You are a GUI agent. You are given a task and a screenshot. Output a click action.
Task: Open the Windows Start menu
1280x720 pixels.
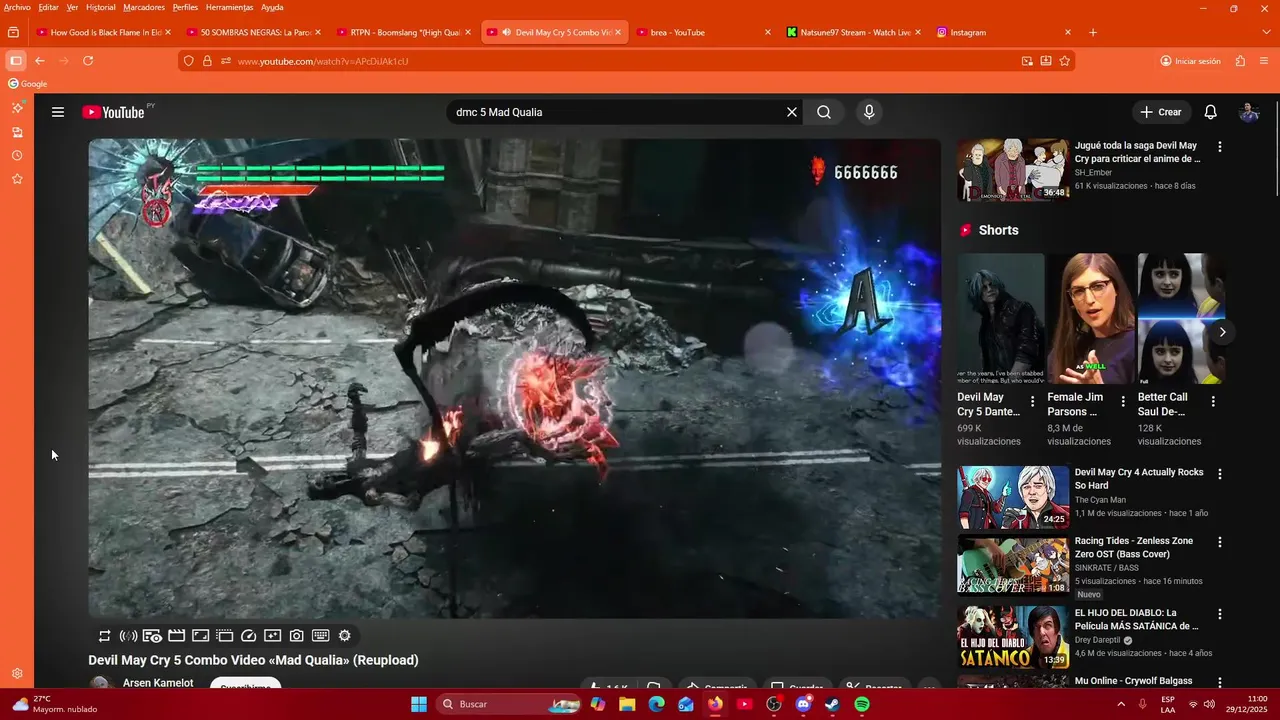coord(419,704)
